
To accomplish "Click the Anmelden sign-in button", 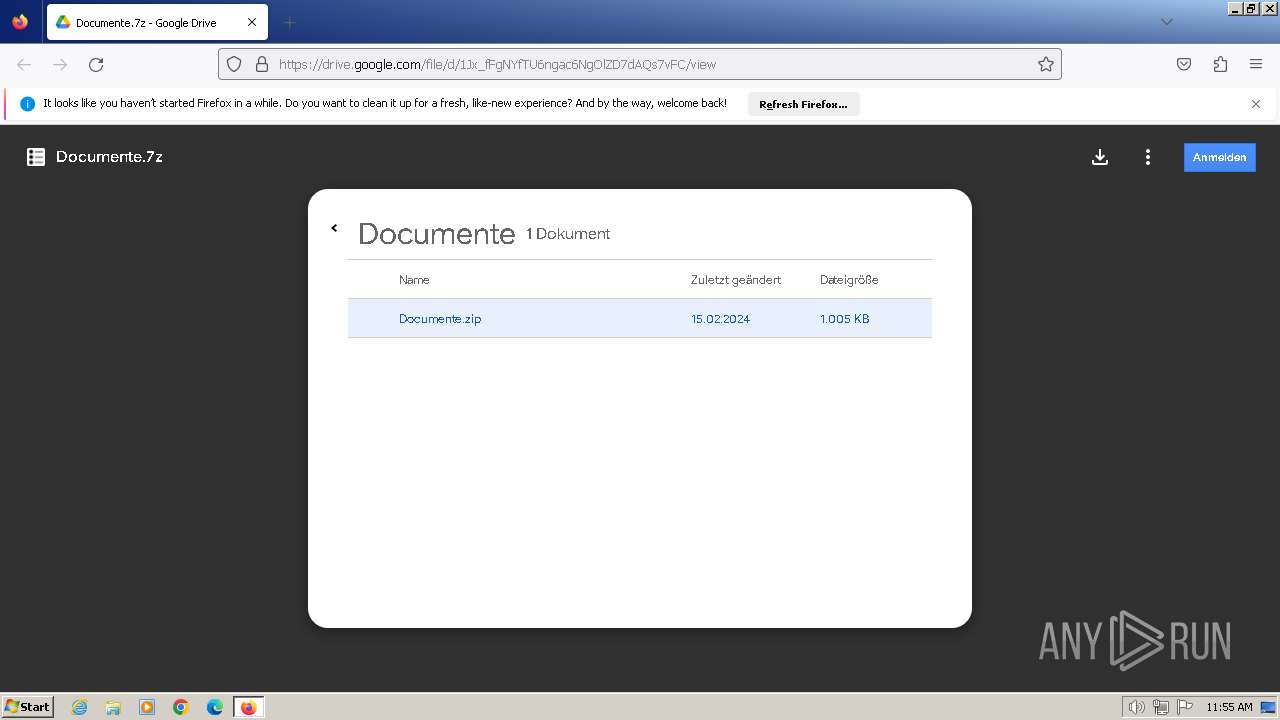I will pos(1219,157).
